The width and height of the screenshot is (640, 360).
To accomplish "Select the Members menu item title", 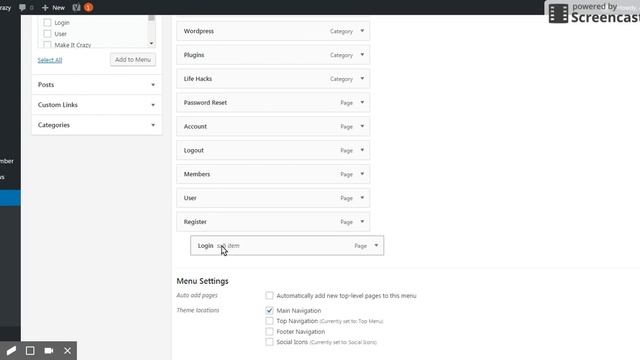I will [x=197, y=174].
